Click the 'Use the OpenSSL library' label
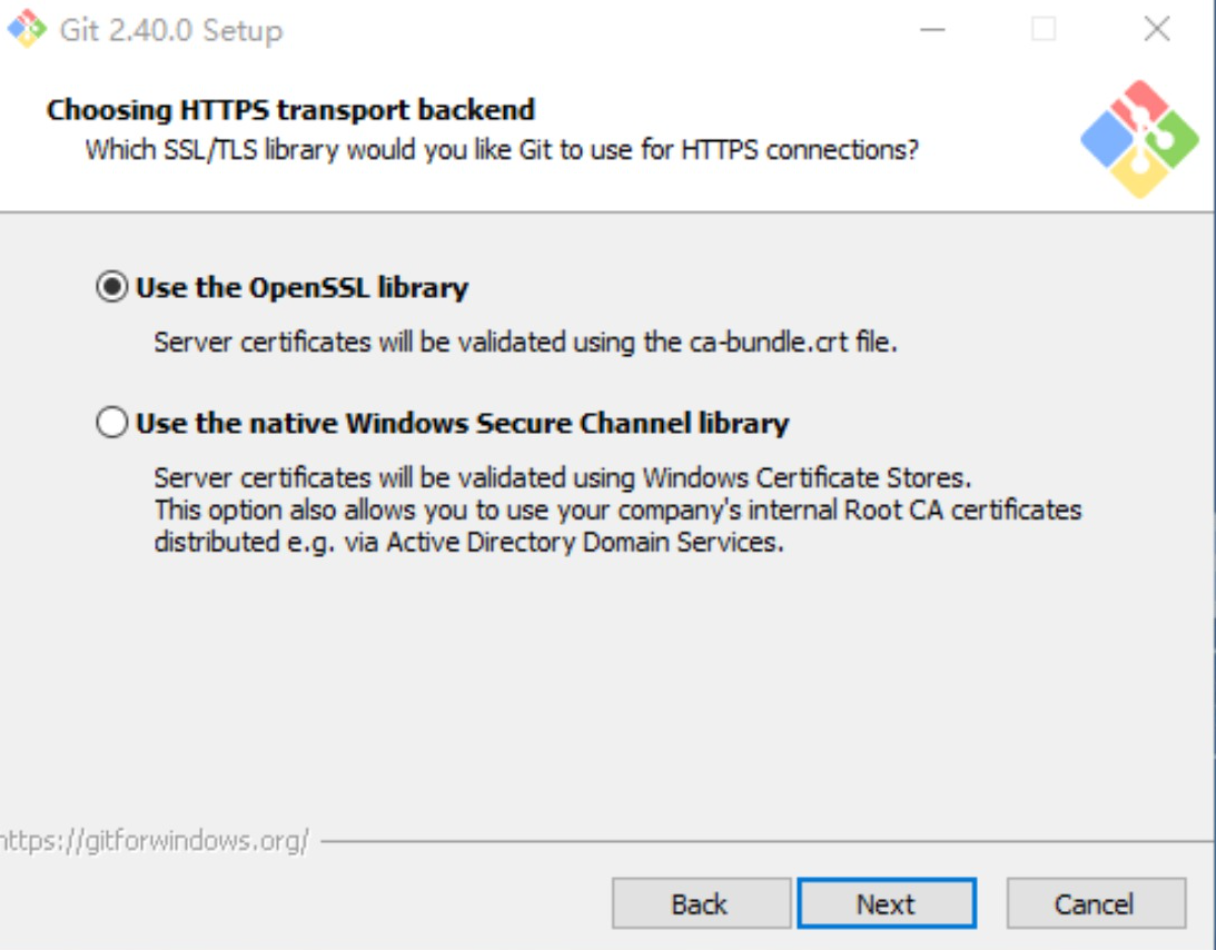 tap(302, 288)
